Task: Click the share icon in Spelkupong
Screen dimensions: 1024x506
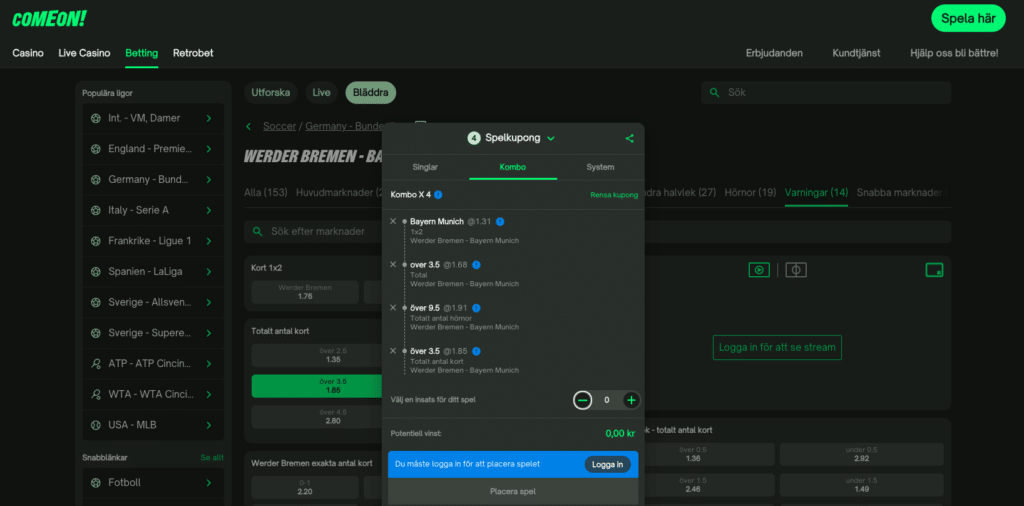Action: (x=630, y=138)
